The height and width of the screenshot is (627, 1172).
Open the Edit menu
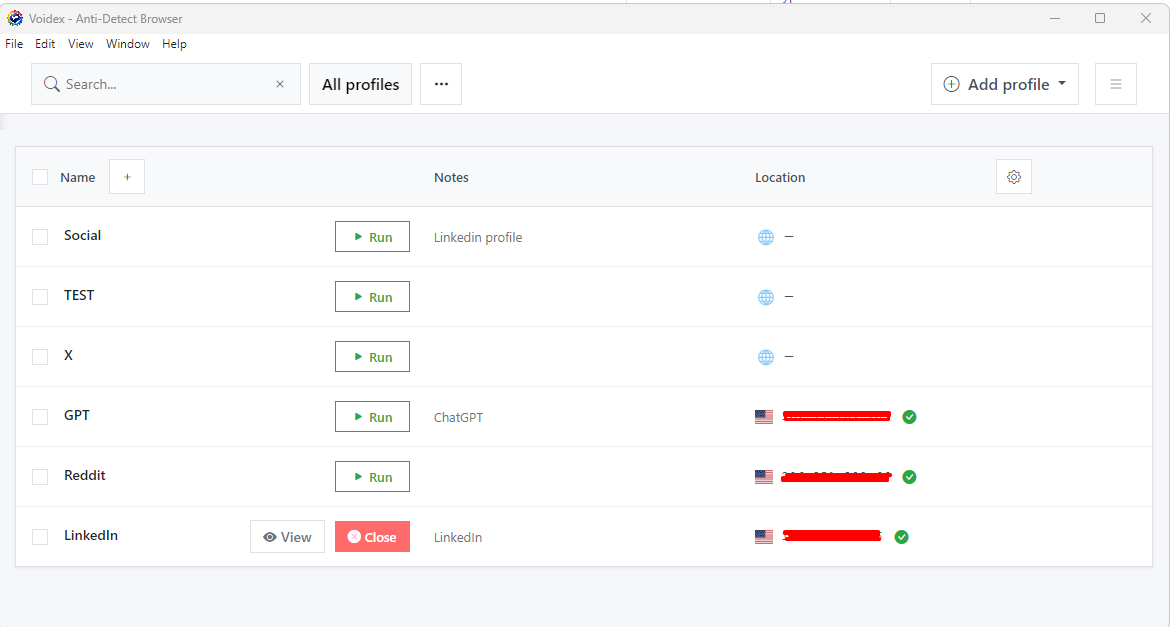coord(45,44)
